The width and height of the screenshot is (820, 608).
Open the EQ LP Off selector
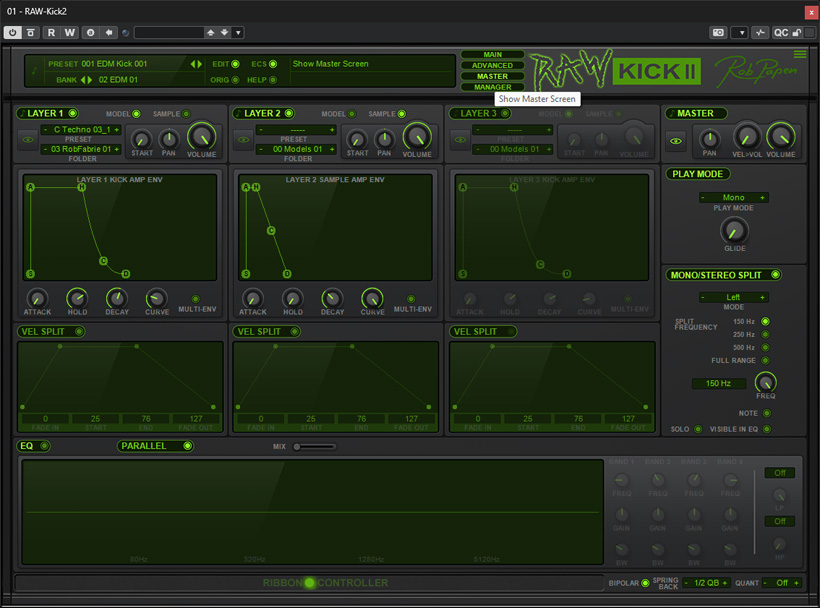[779, 473]
